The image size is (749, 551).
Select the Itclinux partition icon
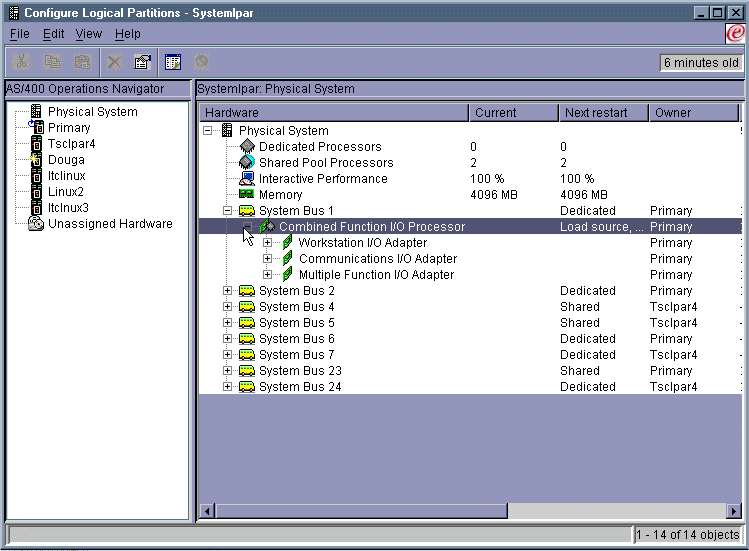[x=36, y=175]
